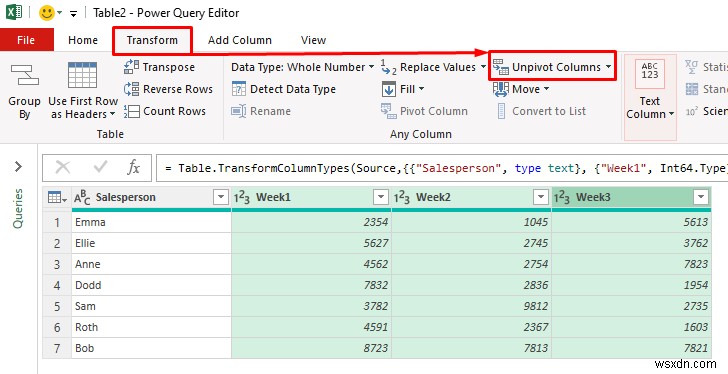
Task: Select row number 4
Action: pyautogui.click(x=57, y=285)
